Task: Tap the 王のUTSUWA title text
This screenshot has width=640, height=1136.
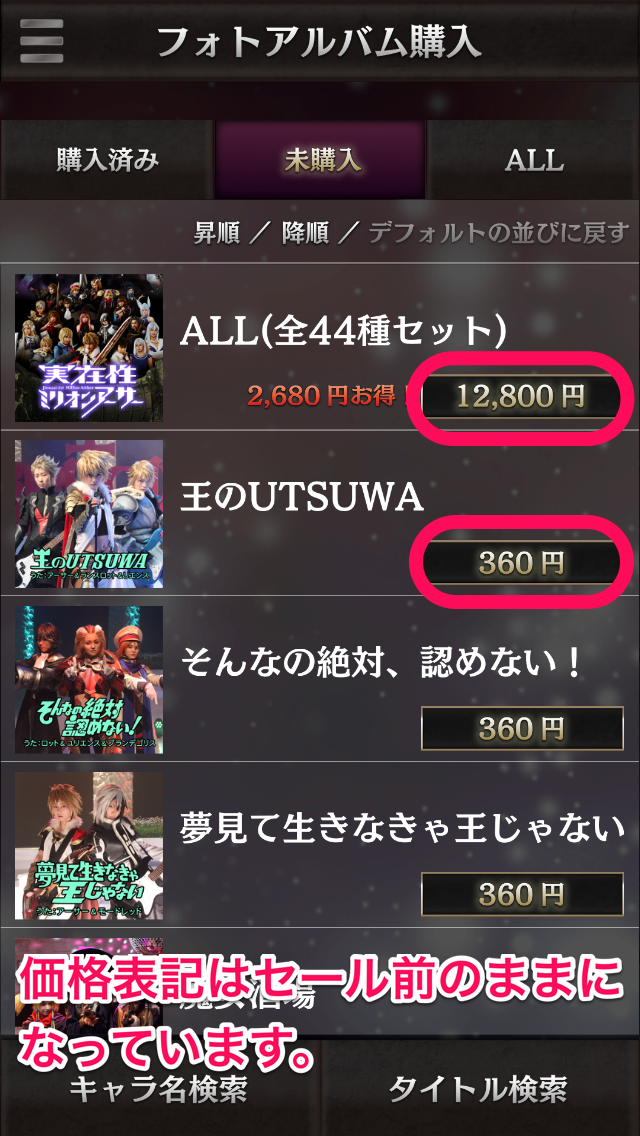Action: pos(302,498)
